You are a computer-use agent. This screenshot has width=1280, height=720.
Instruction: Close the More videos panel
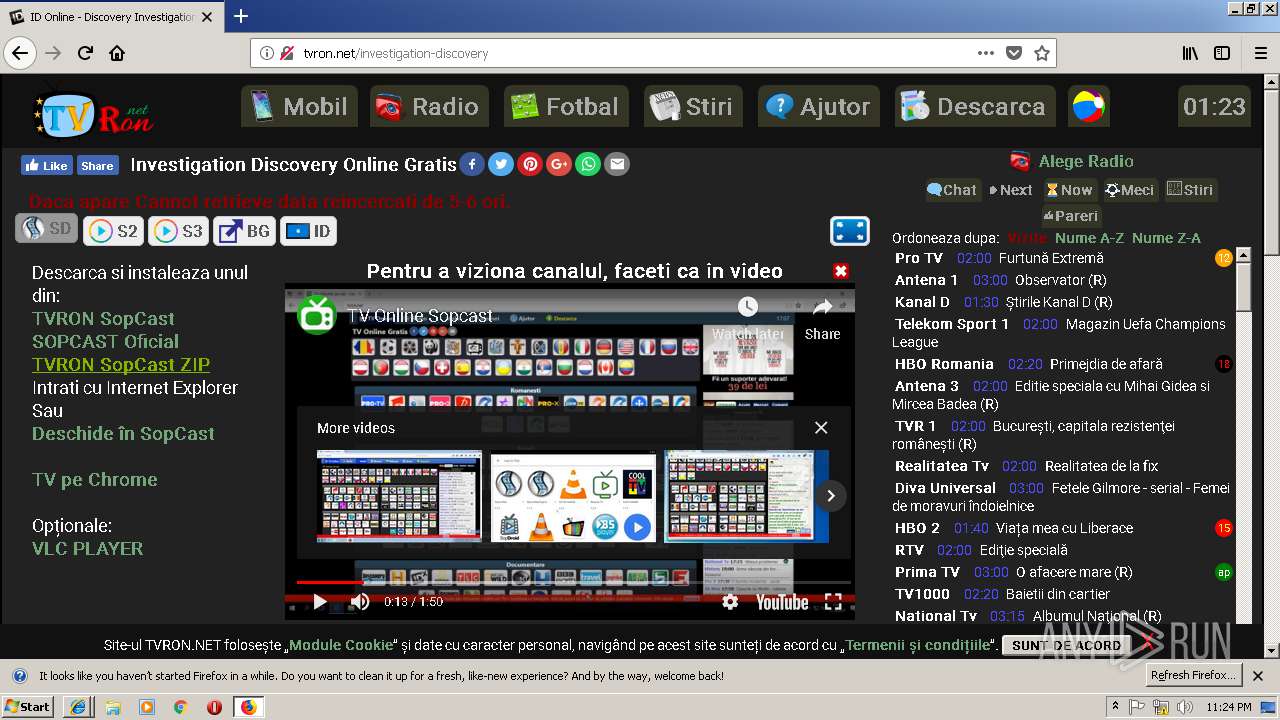coord(821,428)
